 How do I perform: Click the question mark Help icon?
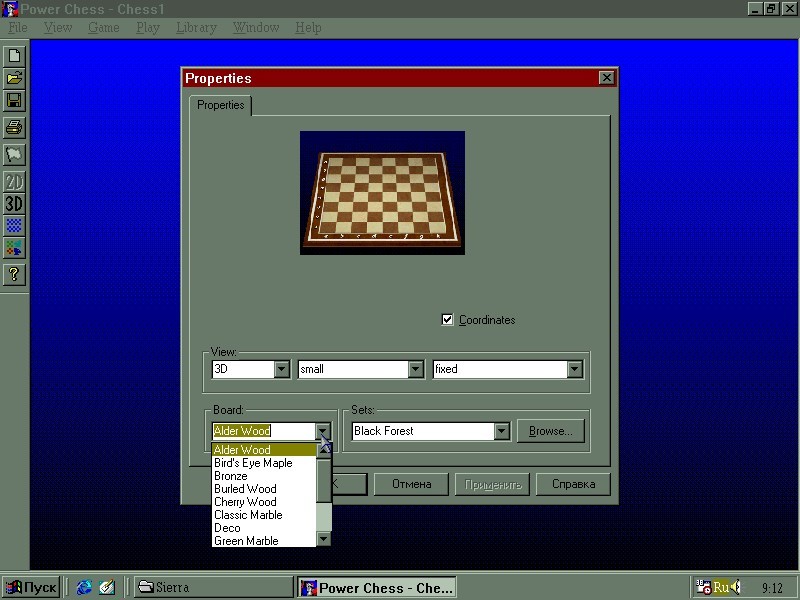pos(14,274)
